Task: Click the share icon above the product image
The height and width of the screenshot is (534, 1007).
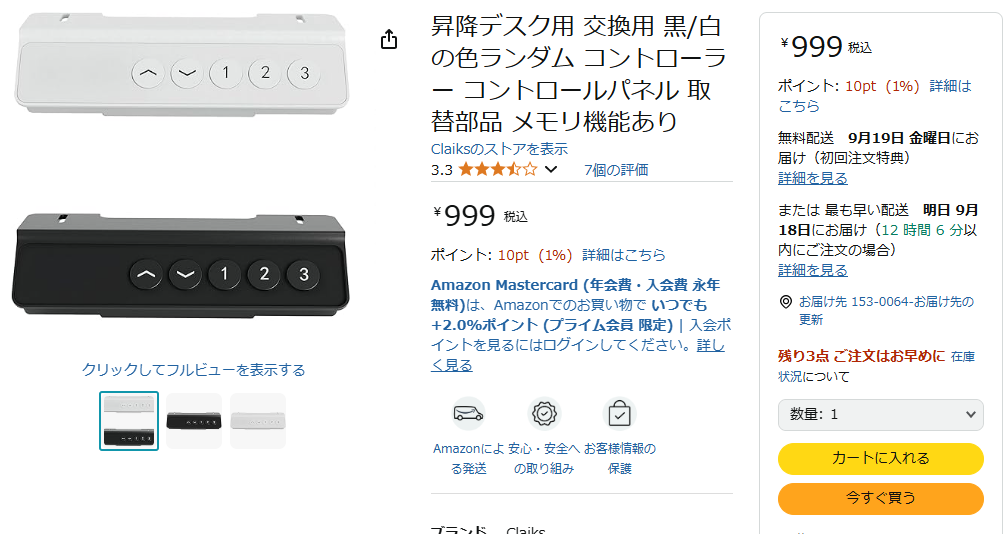Action: click(389, 39)
